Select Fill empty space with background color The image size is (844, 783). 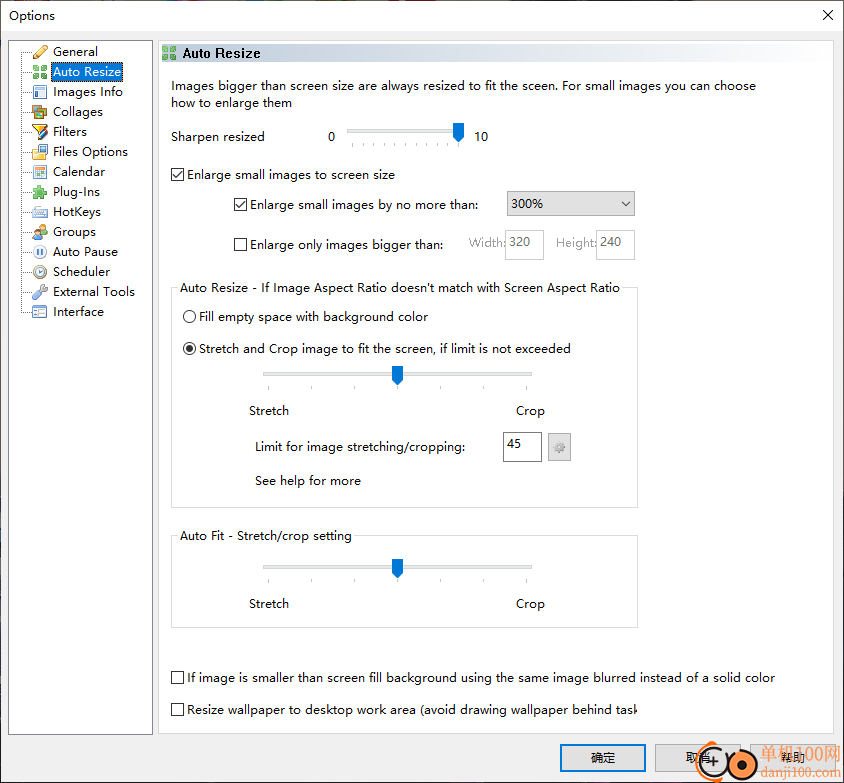coord(189,317)
